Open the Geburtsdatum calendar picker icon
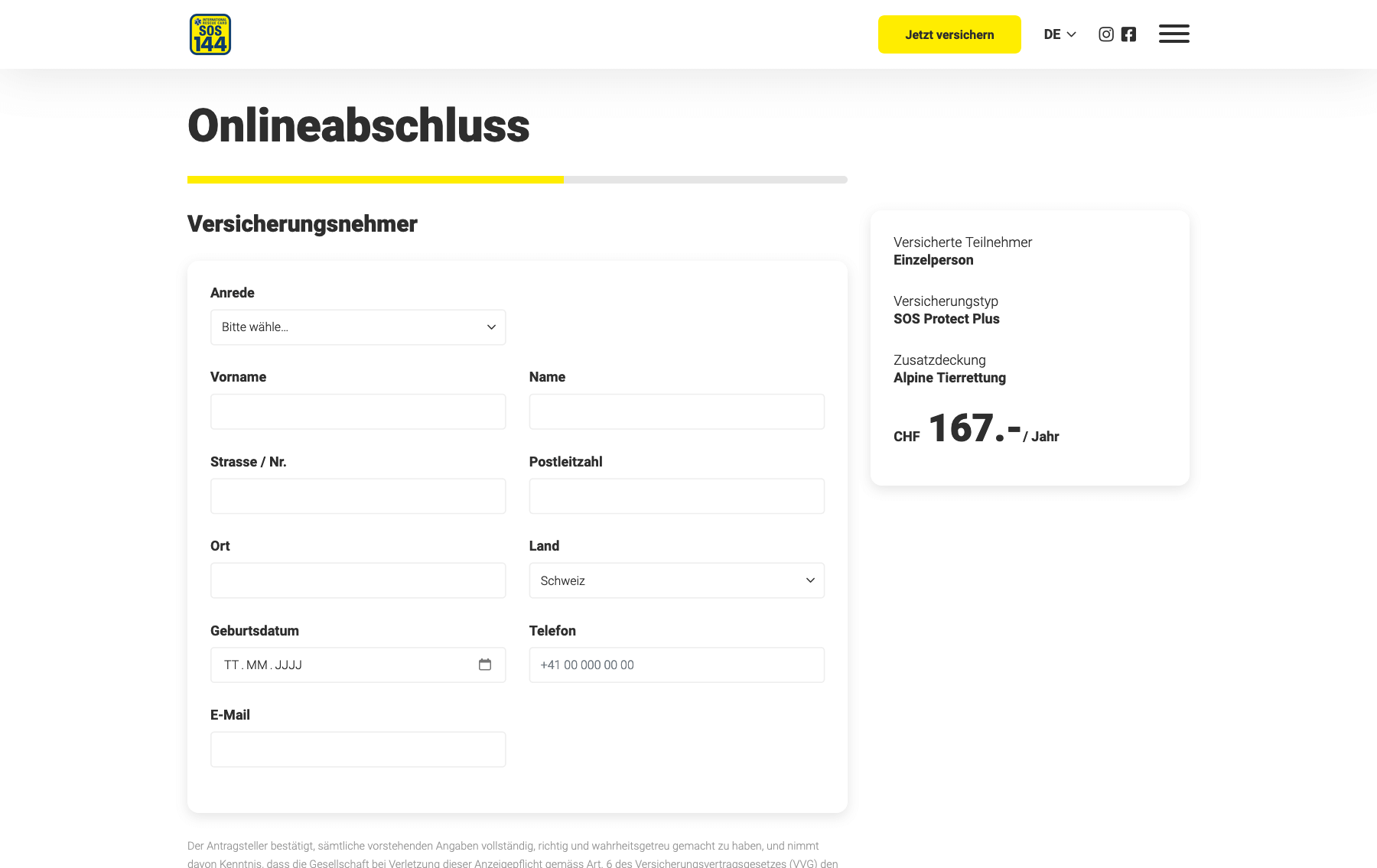The image size is (1377, 868). click(x=485, y=665)
